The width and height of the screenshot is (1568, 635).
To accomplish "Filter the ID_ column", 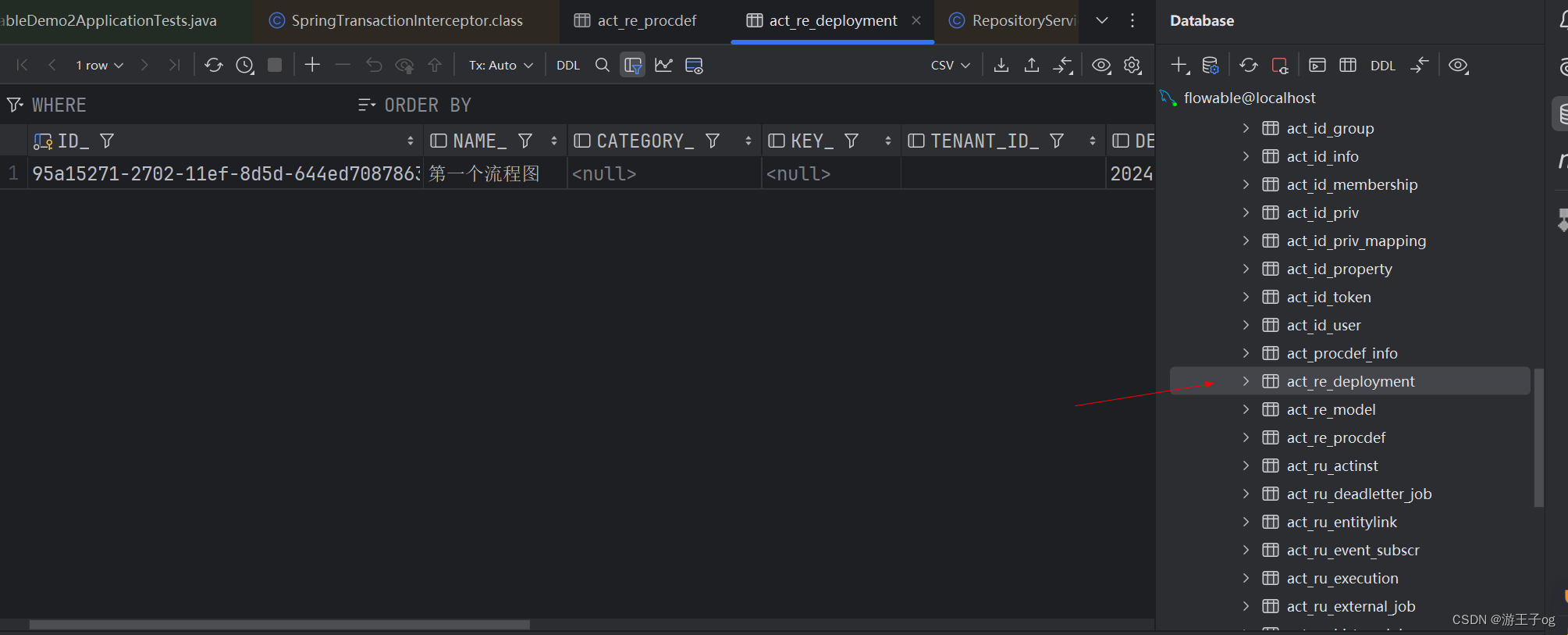I will [x=107, y=141].
